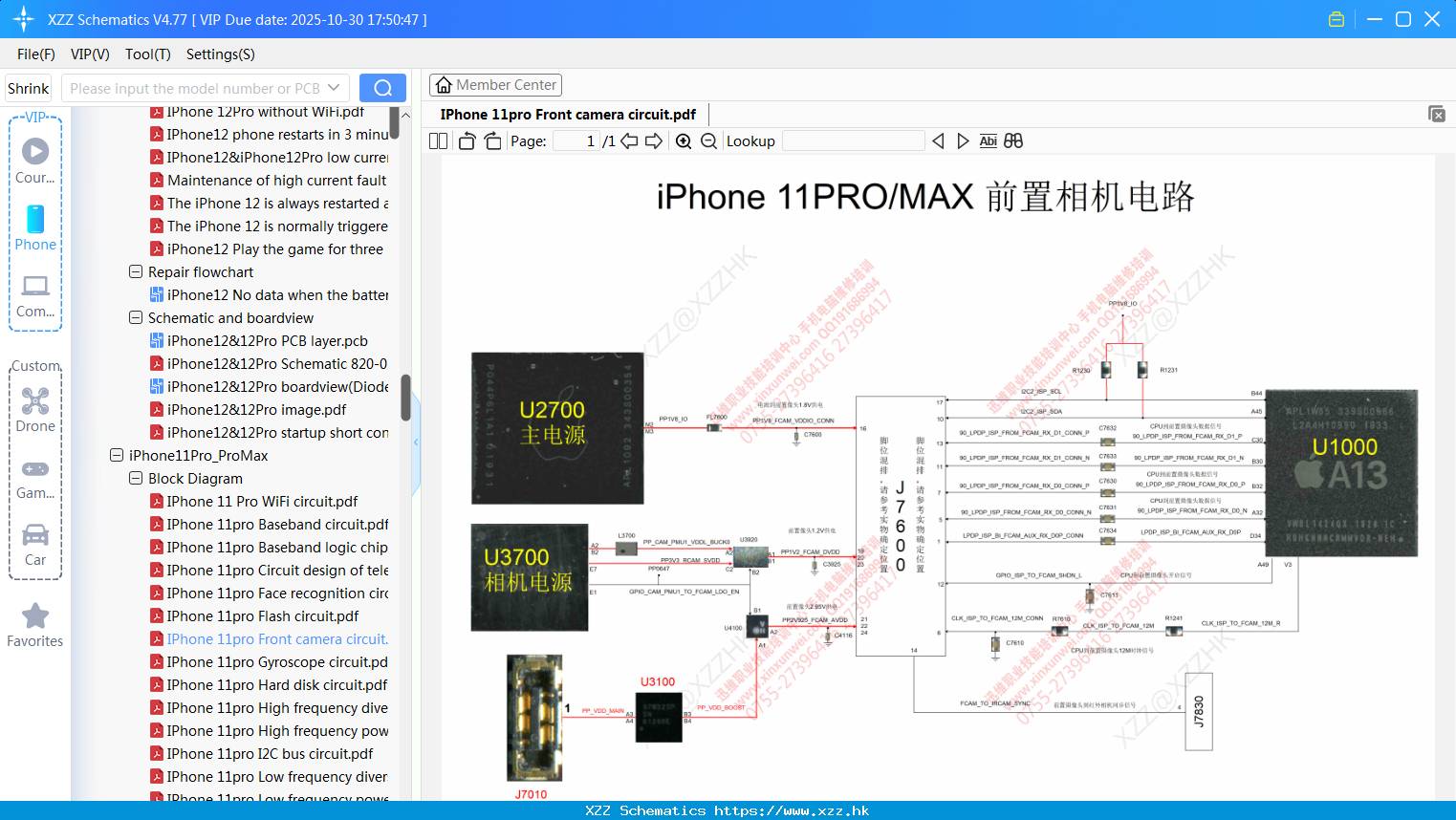
Task: Switch to IPhone 11pro Front camera circuit.pdf tab
Action: coord(568,115)
